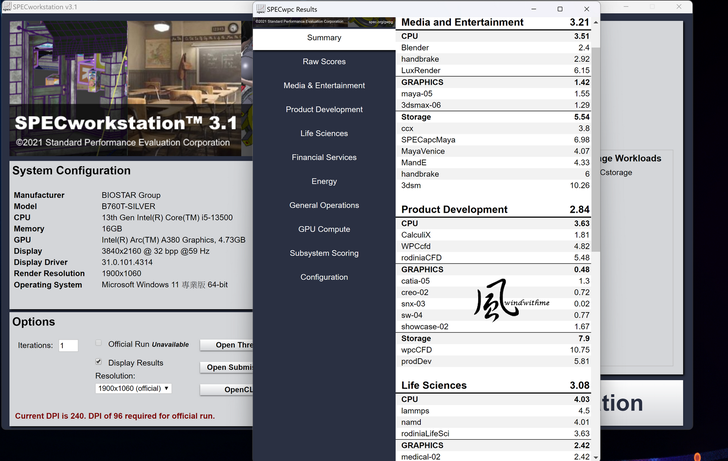Viewport: 728px width, 461px height.
Task: Open the Summary section in results sidebar
Action: (x=324, y=38)
